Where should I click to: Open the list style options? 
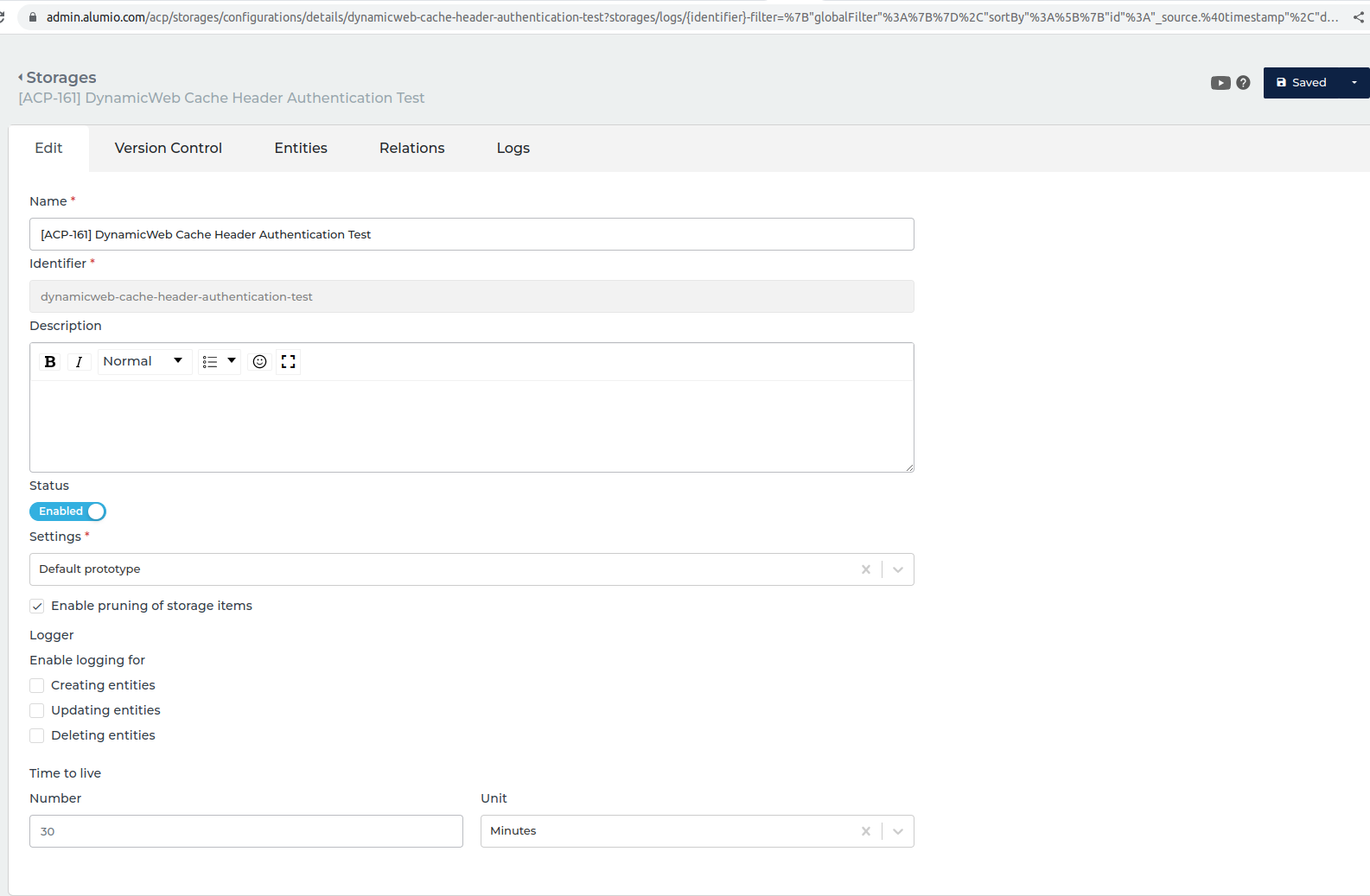(219, 362)
